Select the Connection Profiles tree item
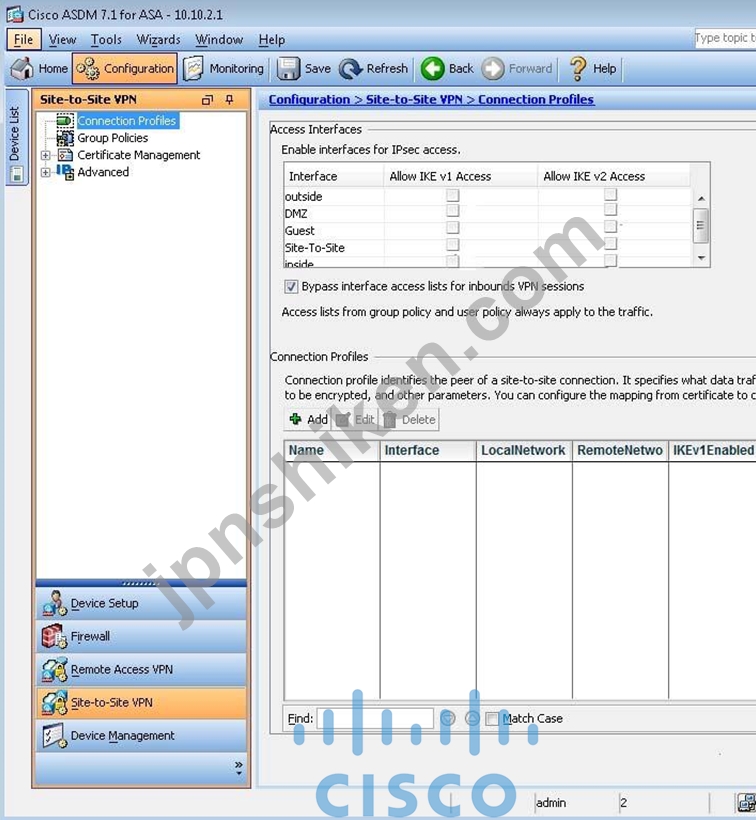The width and height of the screenshot is (756, 820). click(127, 121)
